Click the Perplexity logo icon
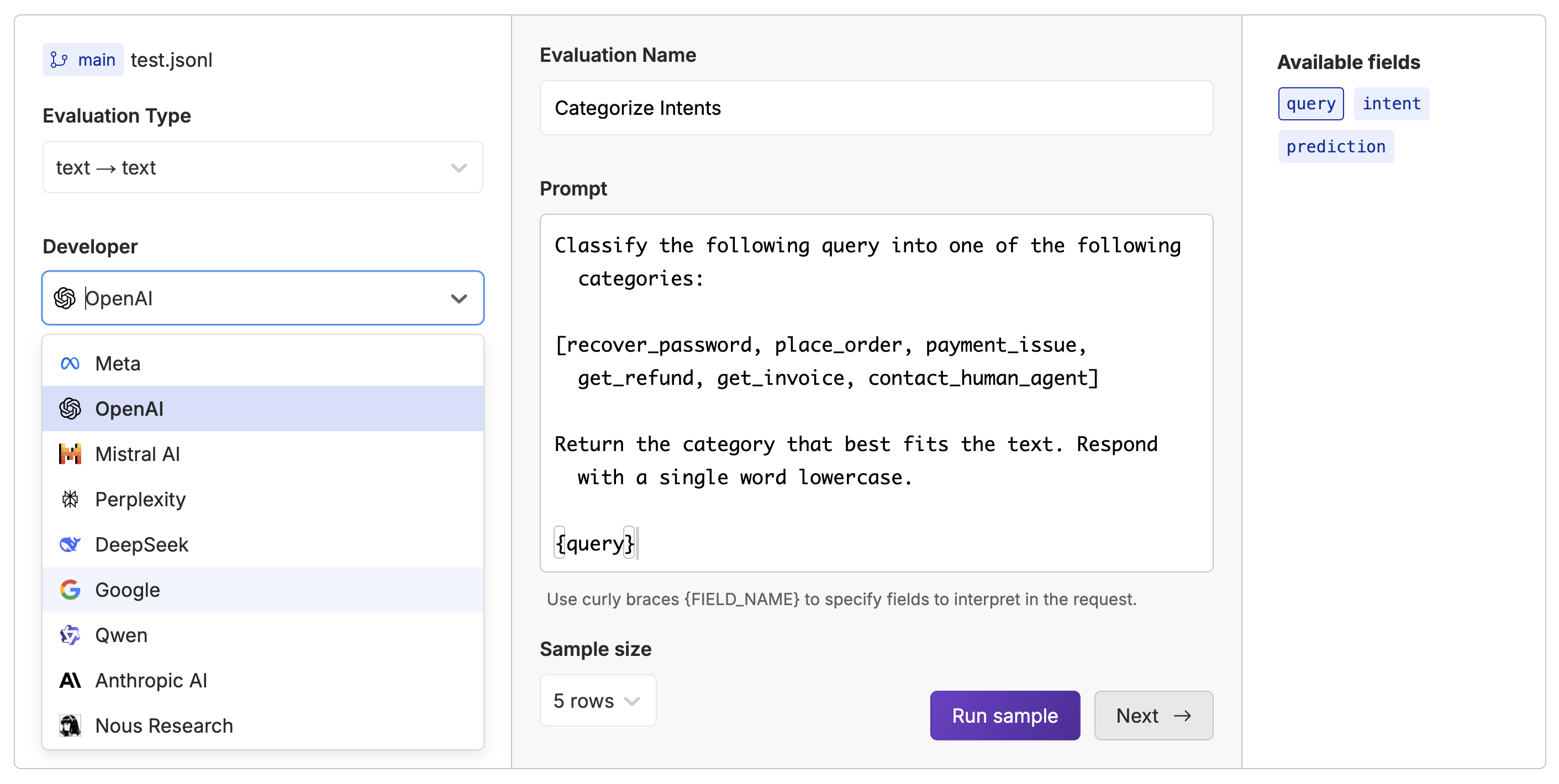The width and height of the screenshot is (1559, 784). pos(70,500)
